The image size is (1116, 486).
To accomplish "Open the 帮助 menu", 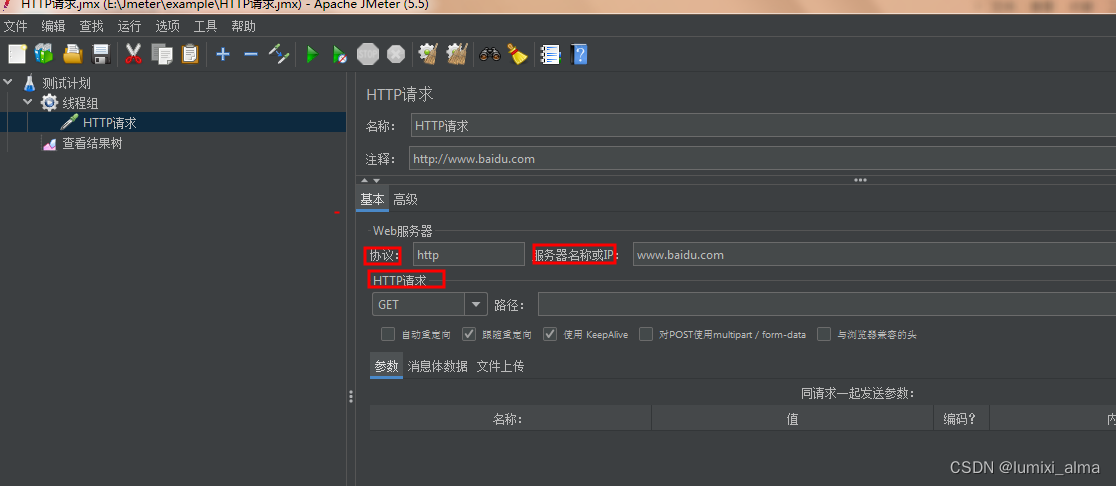I will tap(243, 26).
